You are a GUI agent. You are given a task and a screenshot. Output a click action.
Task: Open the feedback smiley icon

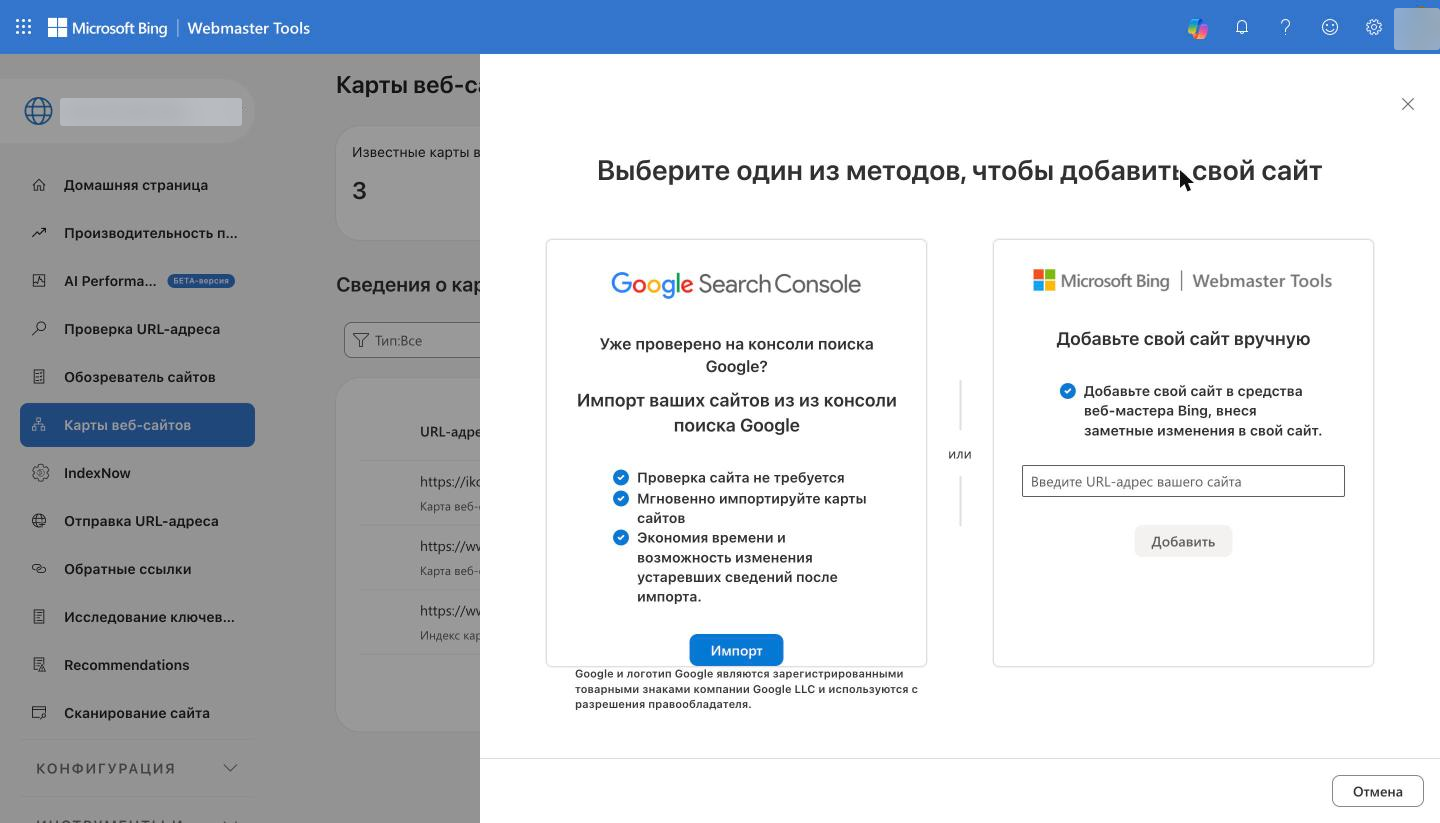[1330, 28]
